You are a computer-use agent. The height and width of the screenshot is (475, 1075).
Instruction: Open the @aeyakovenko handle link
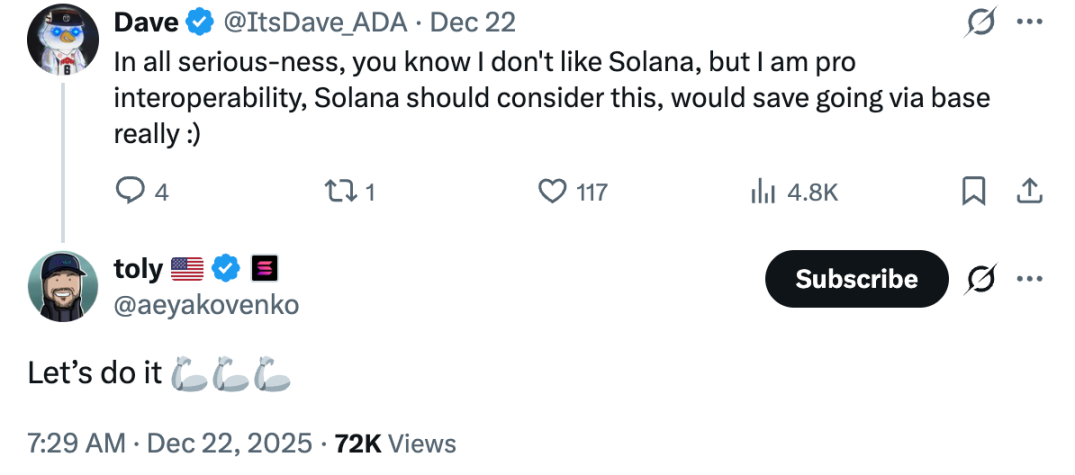click(207, 305)
